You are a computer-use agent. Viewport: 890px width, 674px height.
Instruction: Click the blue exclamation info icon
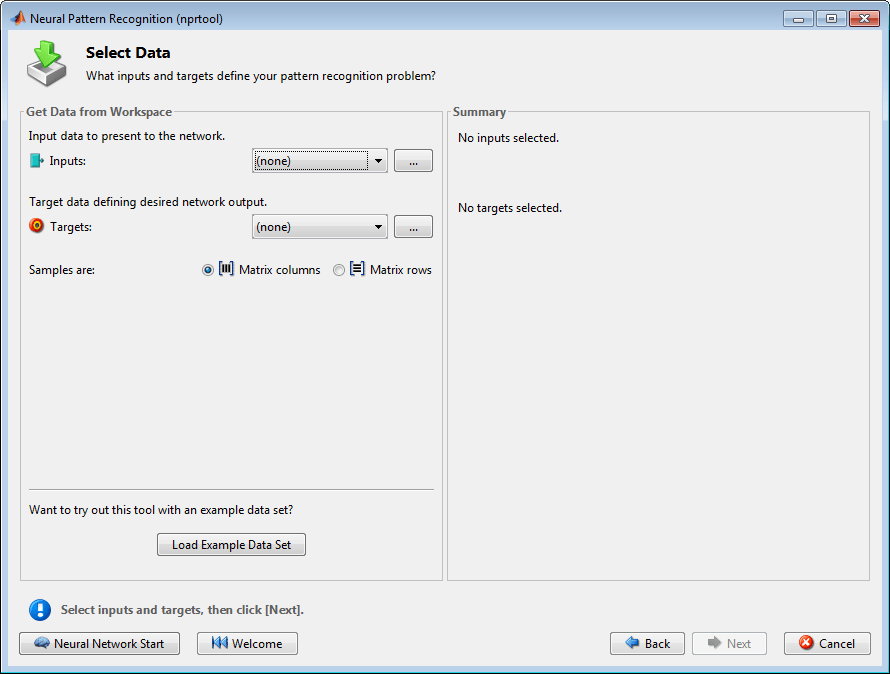tap(40, 610)
